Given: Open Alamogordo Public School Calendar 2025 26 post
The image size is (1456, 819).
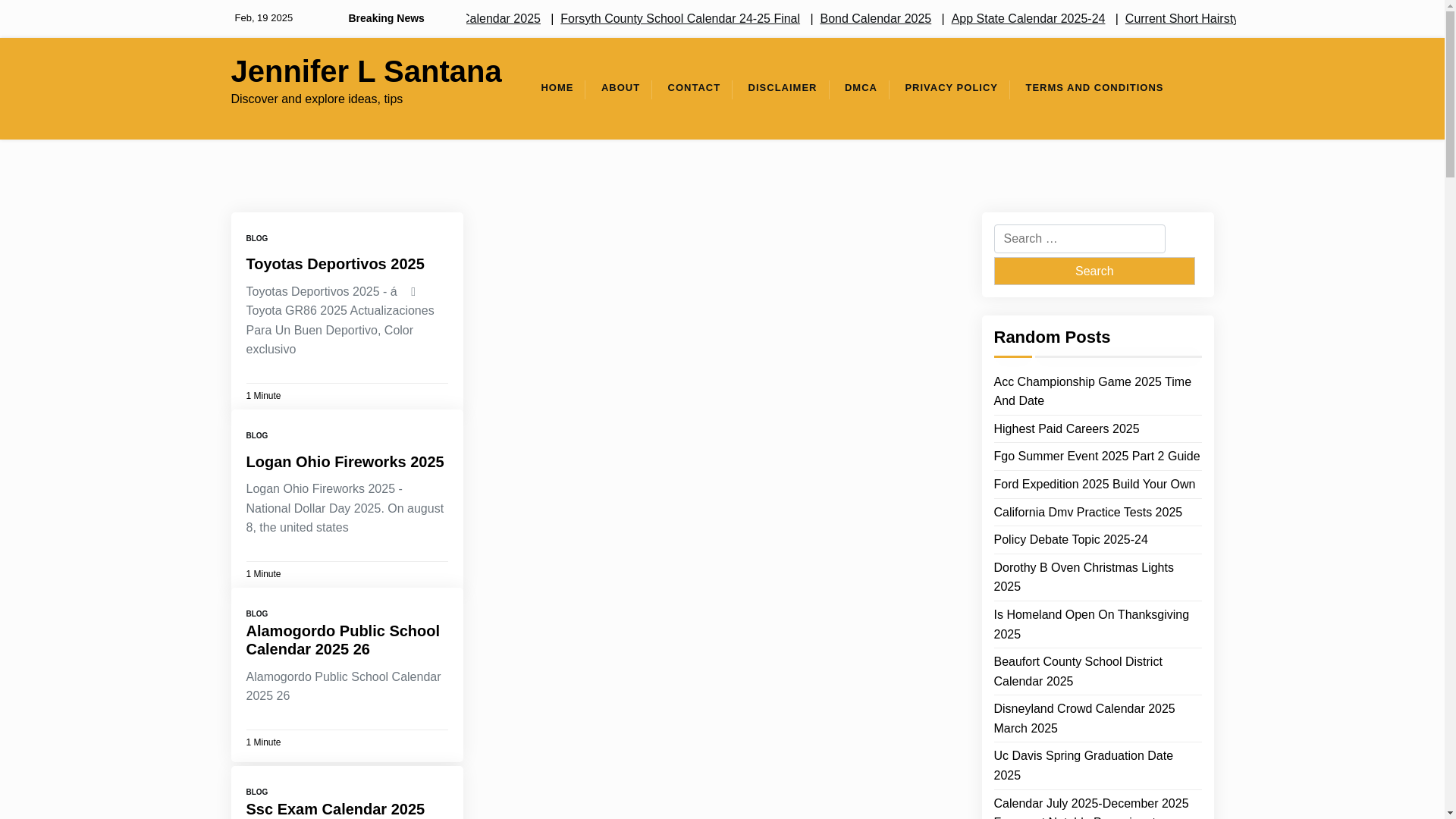Looking at the screenshot, I should [343, 640].
